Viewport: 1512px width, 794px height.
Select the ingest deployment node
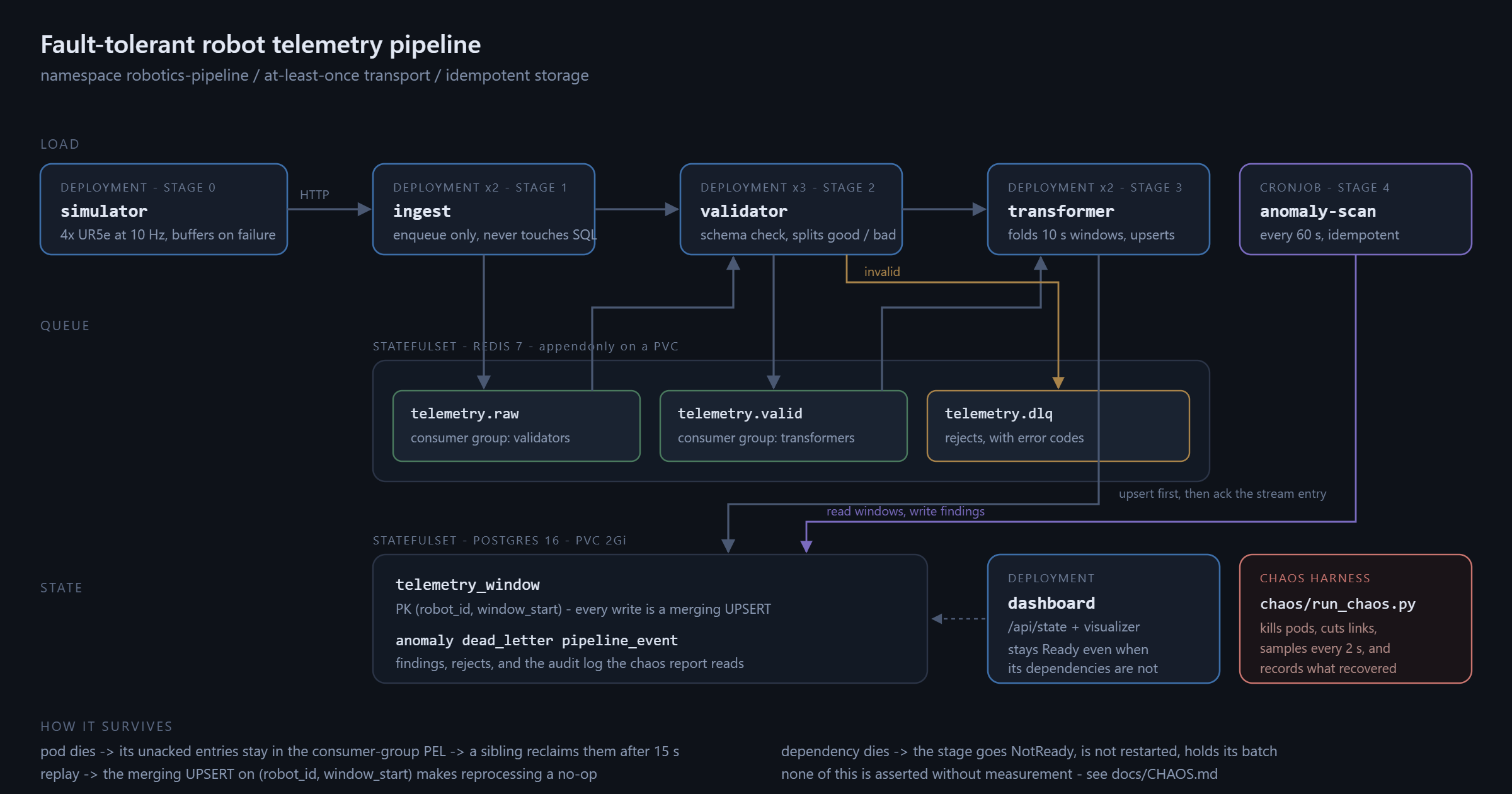[484, 209]
